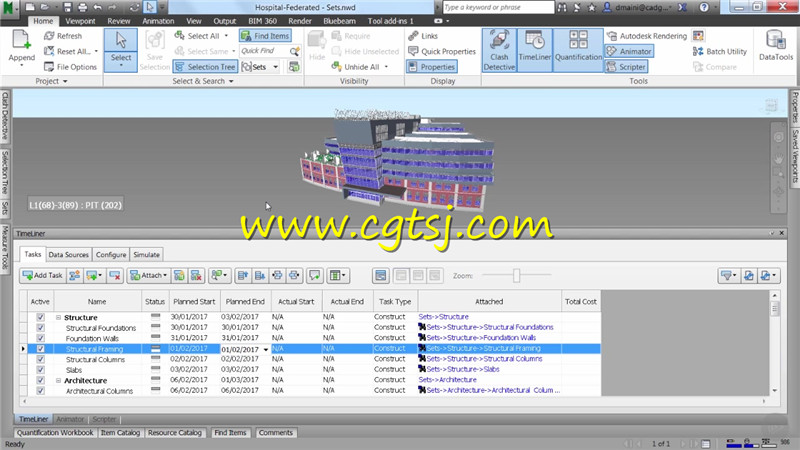Switch to Simulate tab

click(146, 255)
